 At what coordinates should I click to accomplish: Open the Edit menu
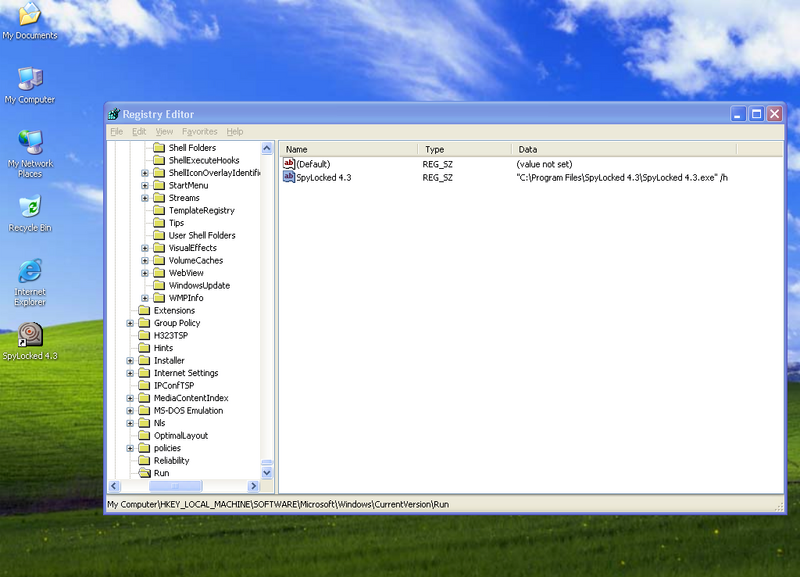(x=139, y=132)
